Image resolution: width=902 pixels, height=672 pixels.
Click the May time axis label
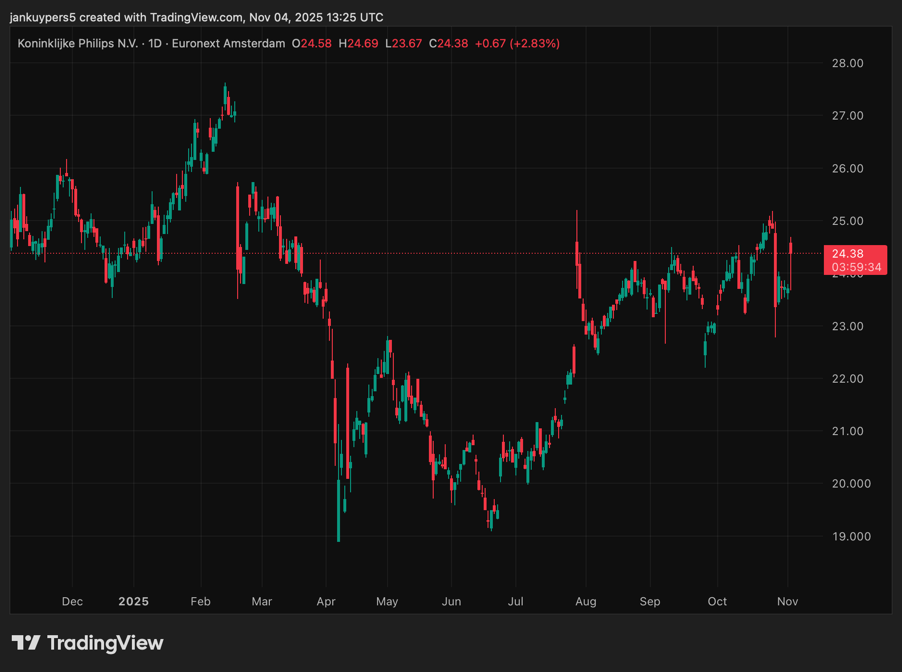point(387,601)
